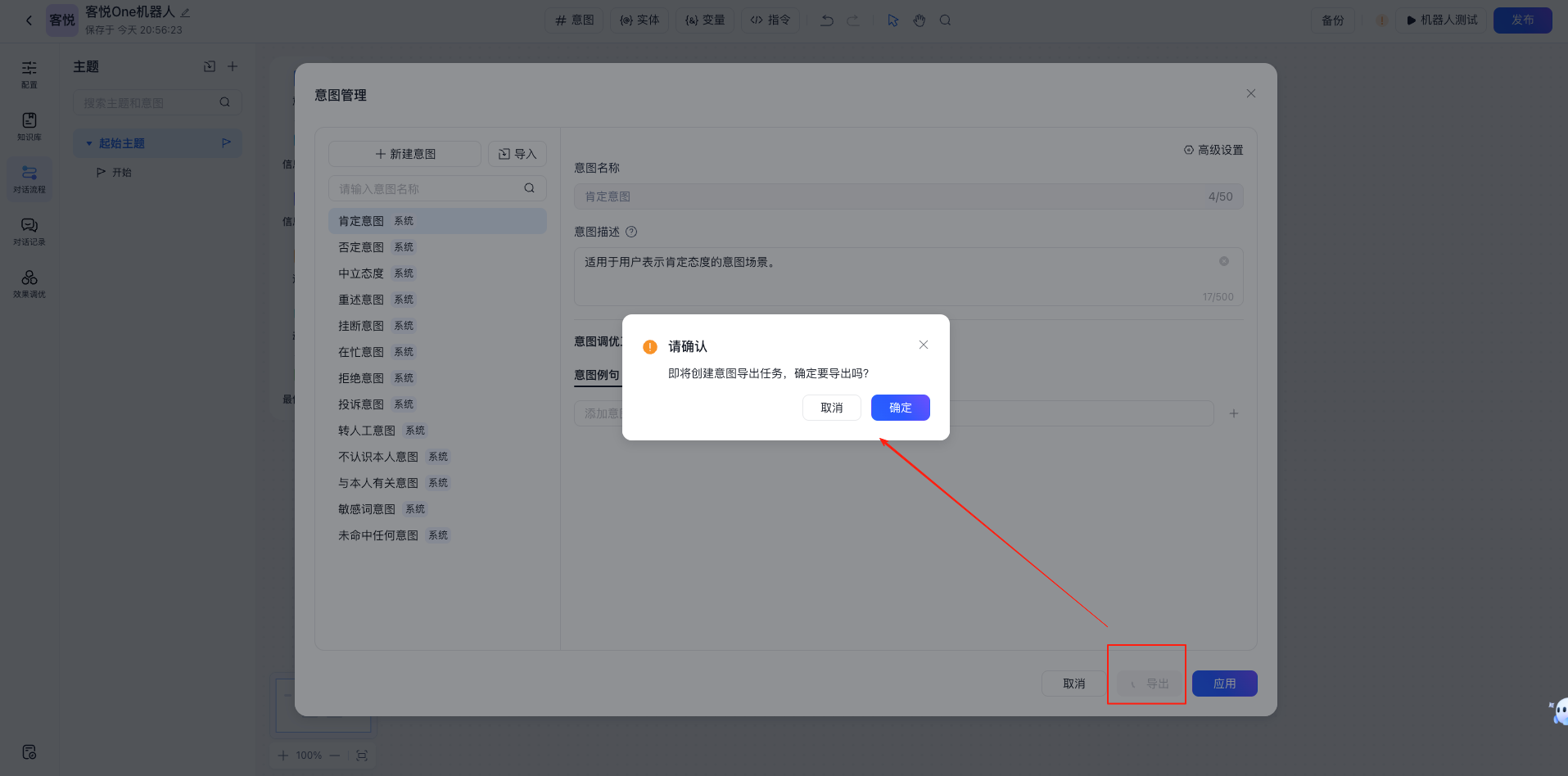Open 对话记录 sidebar icon
1568x776 pixels.
pos(29,231)
